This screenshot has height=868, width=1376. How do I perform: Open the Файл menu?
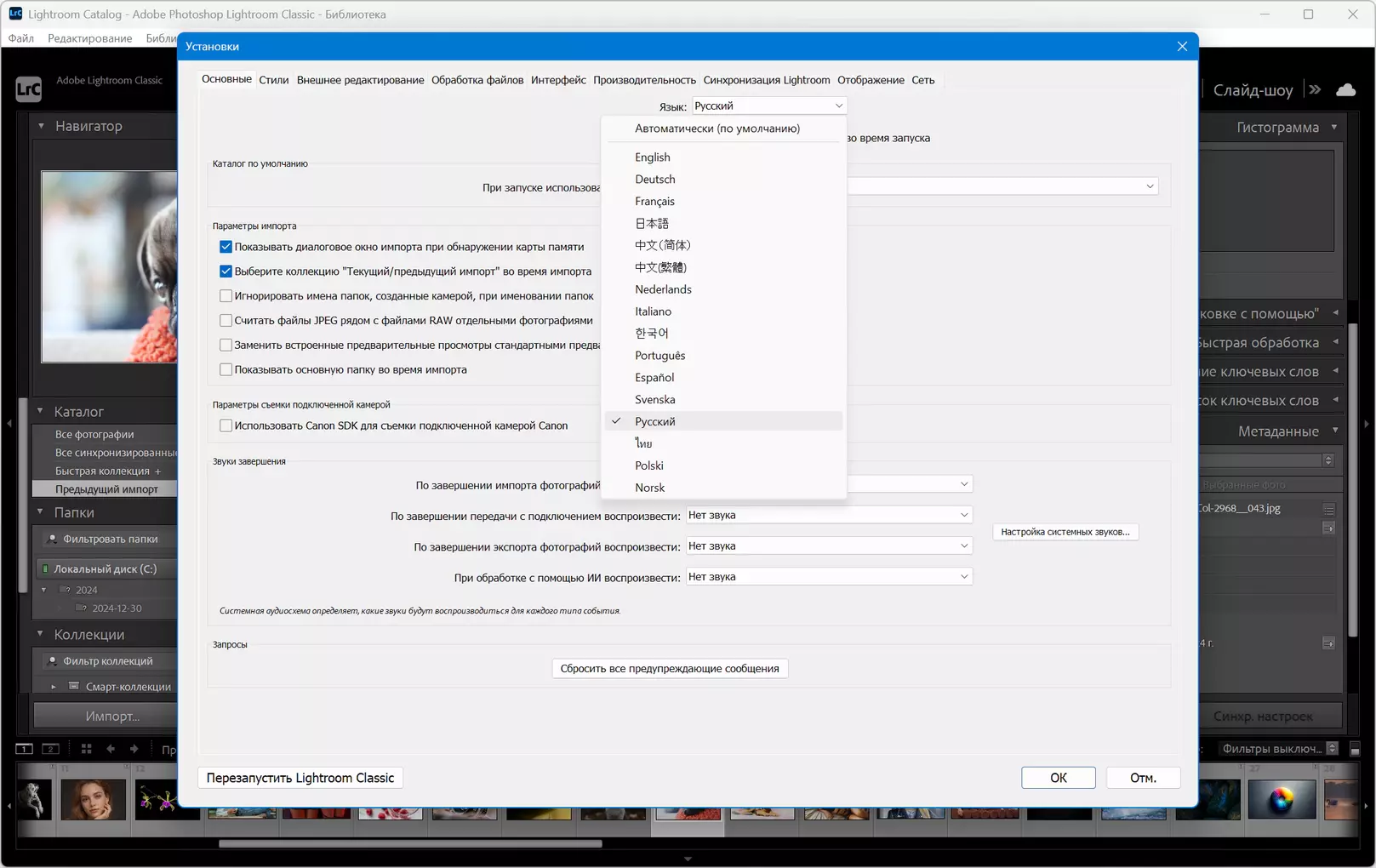pyautogui.click(x=21, y=38)
